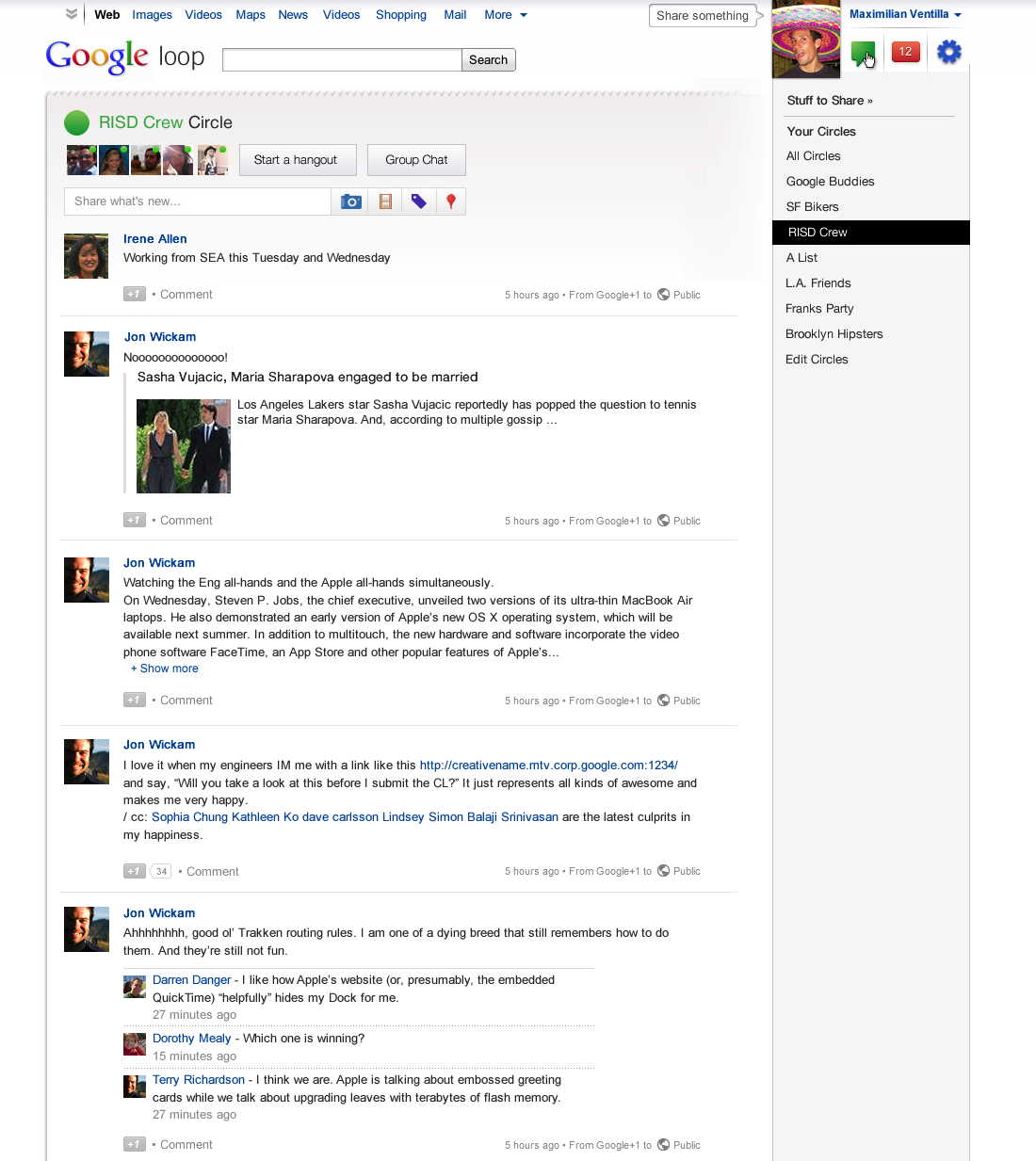Select the highlighted RISD Crew circle
The width and height of the screenshot is (1036, 1161).
[871, 233]
